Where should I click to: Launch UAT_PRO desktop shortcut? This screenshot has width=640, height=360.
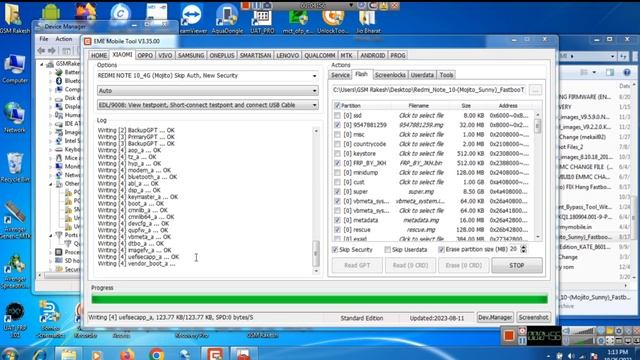(262, 20)
